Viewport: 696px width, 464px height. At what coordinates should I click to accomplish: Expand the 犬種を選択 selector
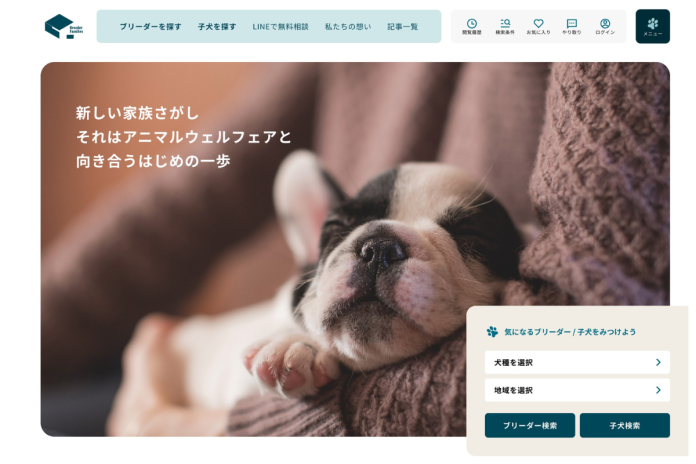(577, 362)
